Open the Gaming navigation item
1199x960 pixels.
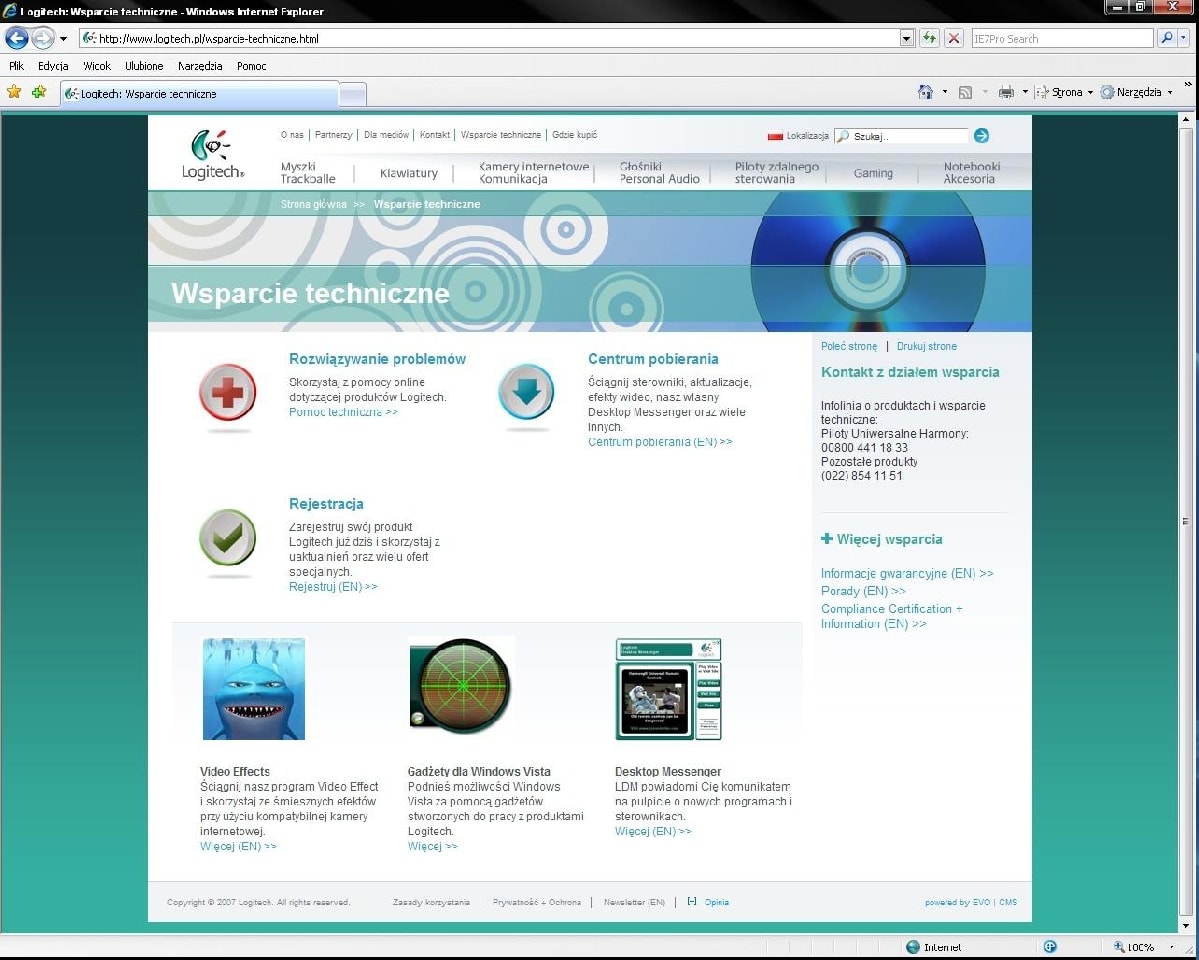873,174
